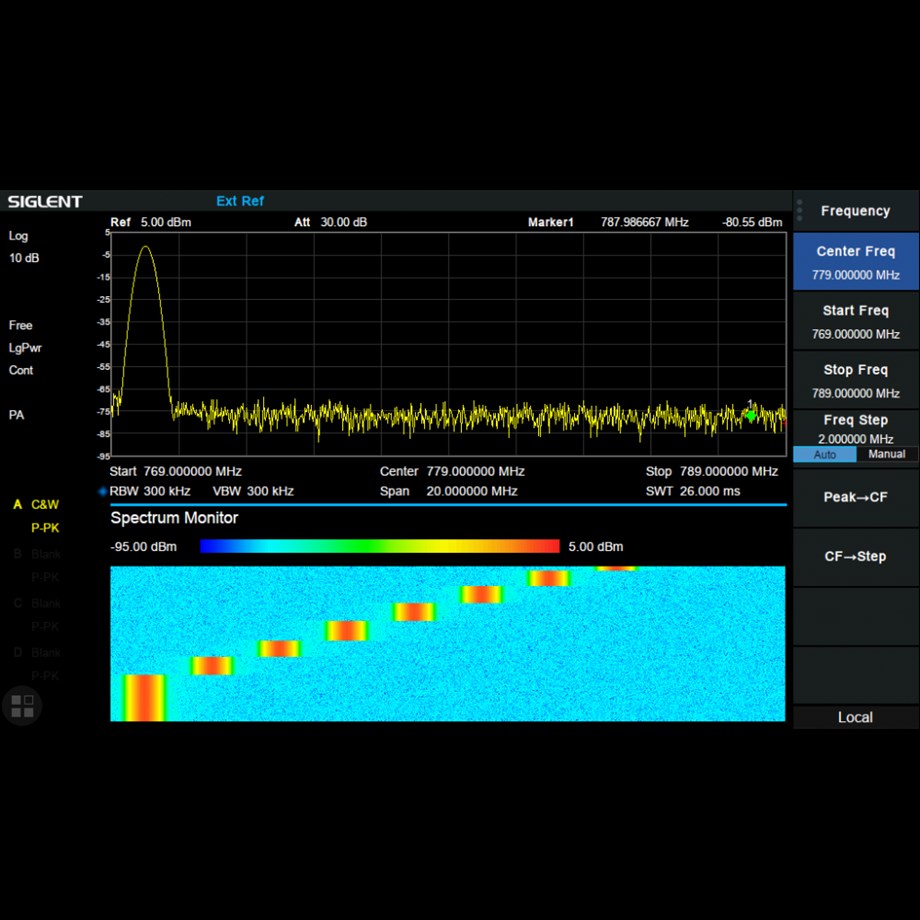
Task: Click the green Marker1 diamond on the trace
Action: coord(751,415)
